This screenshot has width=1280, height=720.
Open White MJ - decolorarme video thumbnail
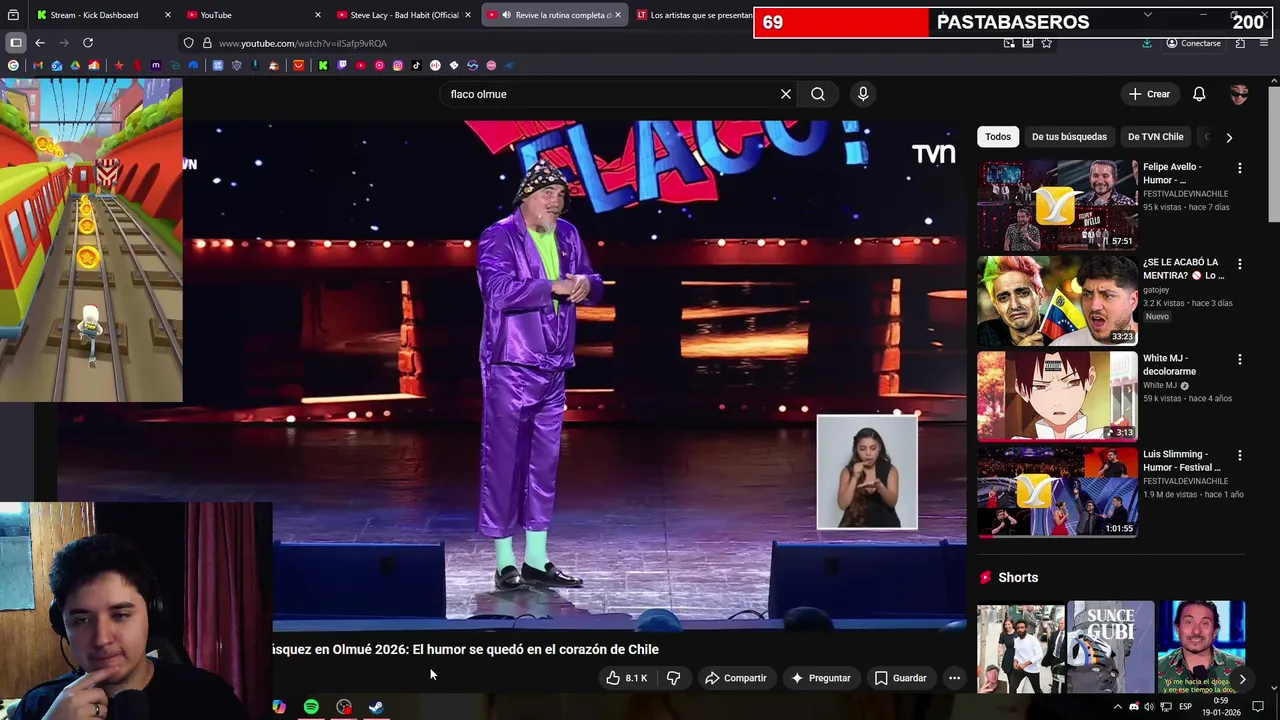(x=1057, y=396)
